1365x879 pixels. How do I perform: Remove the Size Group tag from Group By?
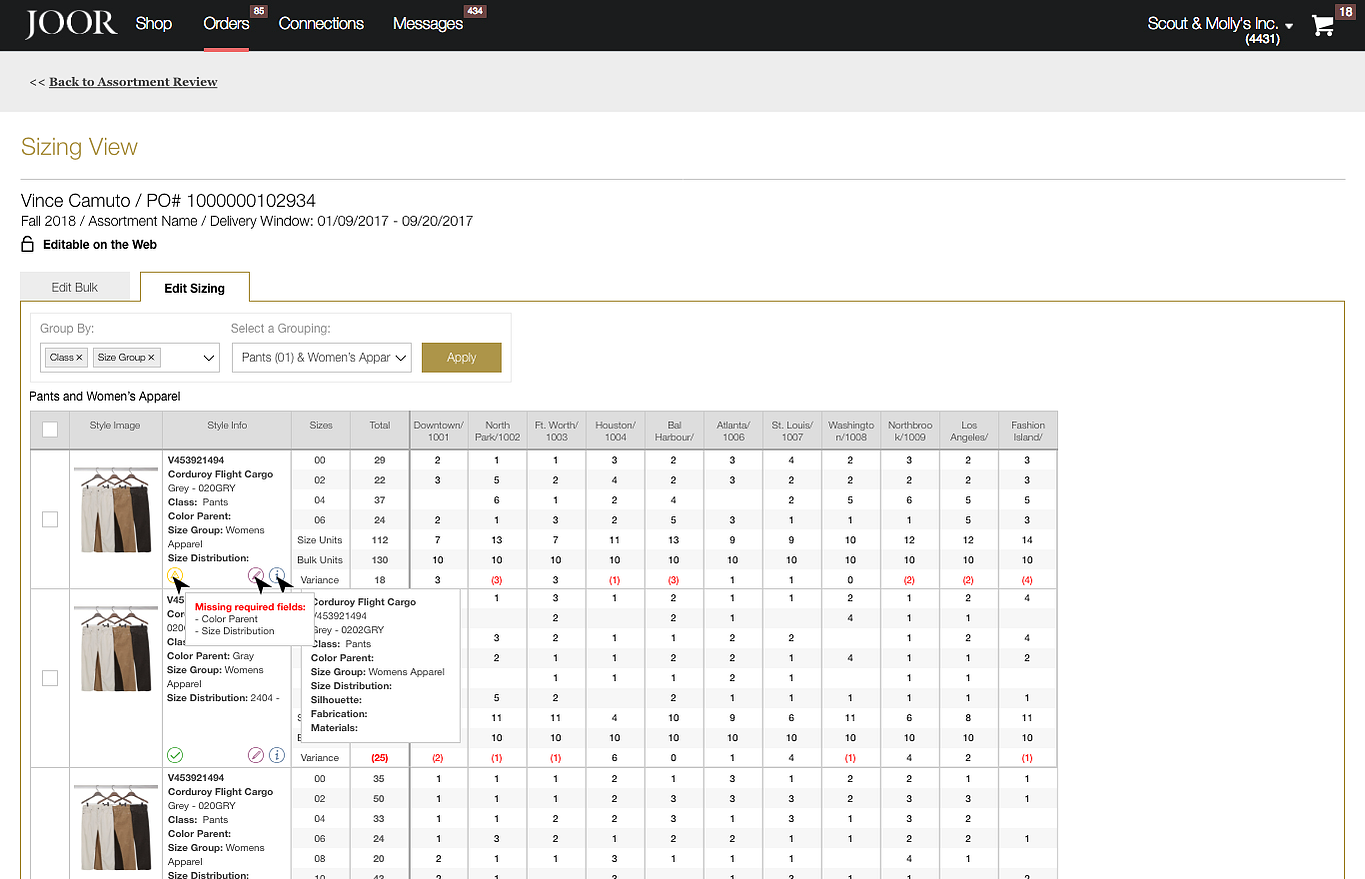coord(152,357)
